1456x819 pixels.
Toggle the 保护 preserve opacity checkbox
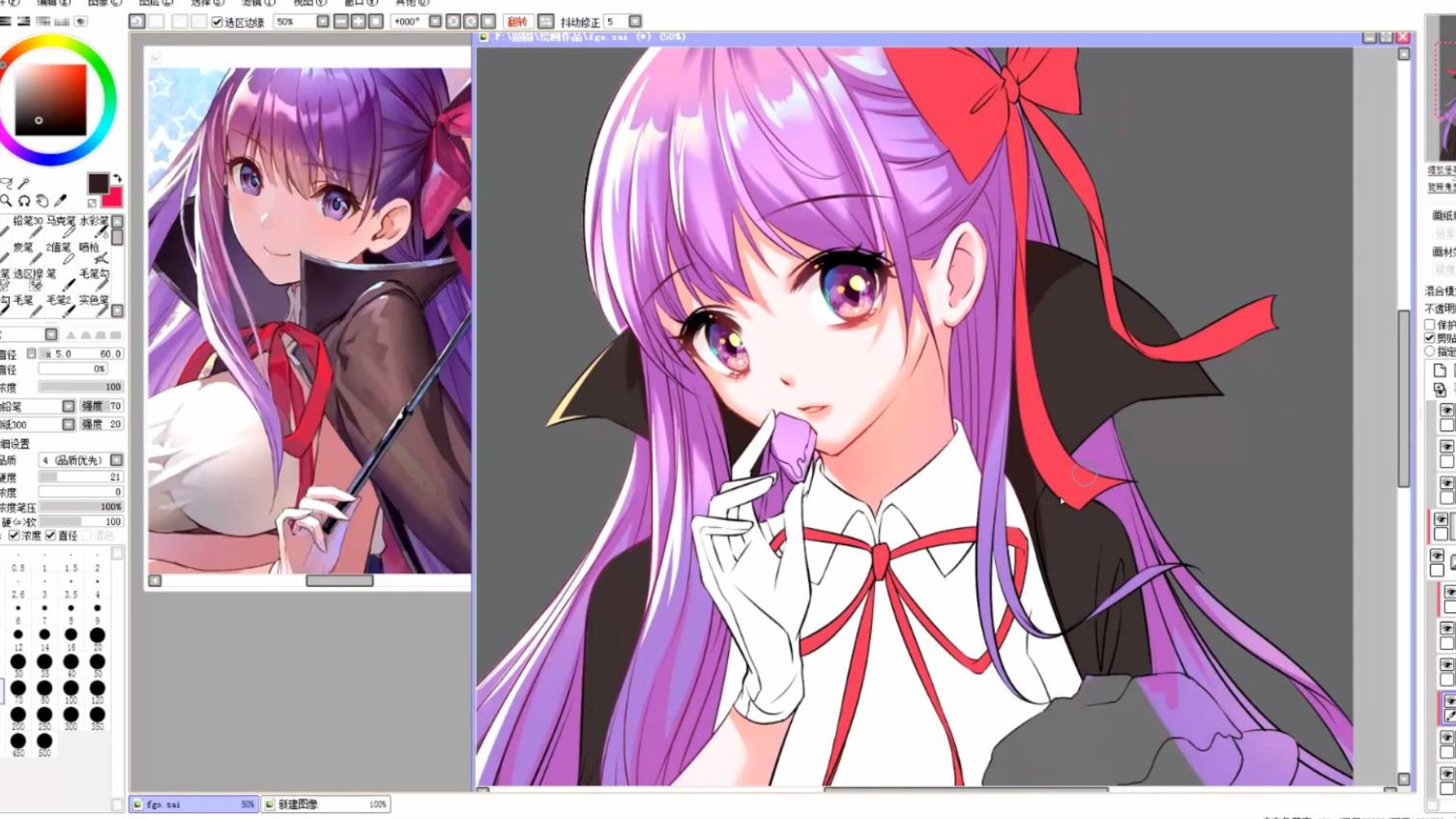point(1430,325)
